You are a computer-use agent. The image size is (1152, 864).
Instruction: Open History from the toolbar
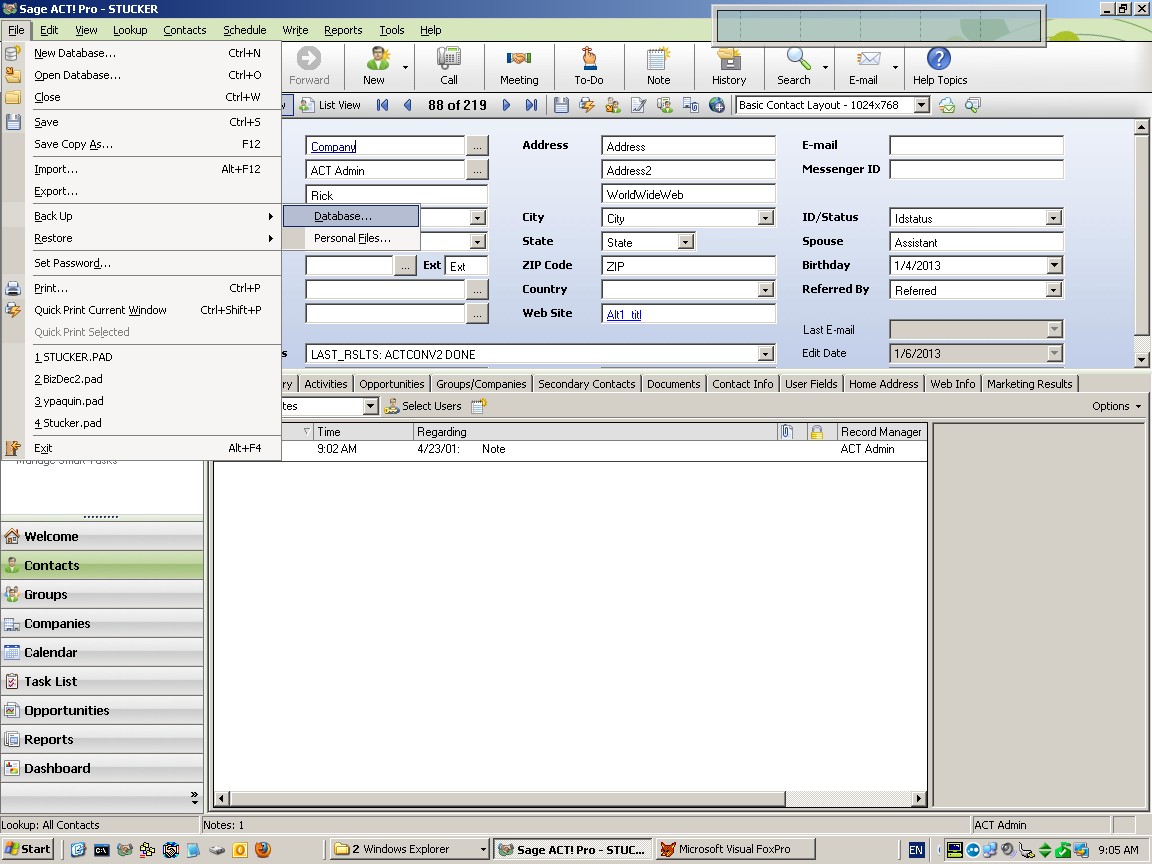coord(728,59)
